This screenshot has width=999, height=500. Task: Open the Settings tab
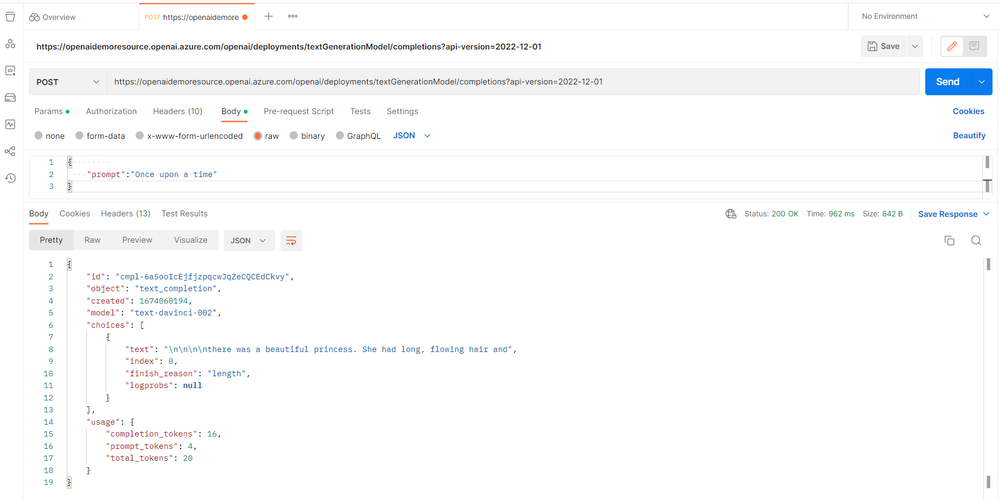(402, 111)
